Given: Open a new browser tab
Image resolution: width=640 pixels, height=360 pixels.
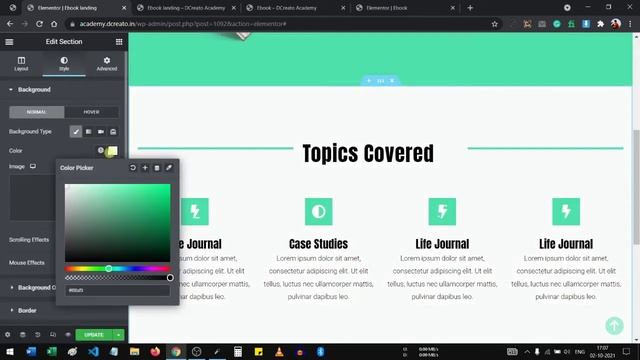Looking at the screenshot, I should point(470,8).
